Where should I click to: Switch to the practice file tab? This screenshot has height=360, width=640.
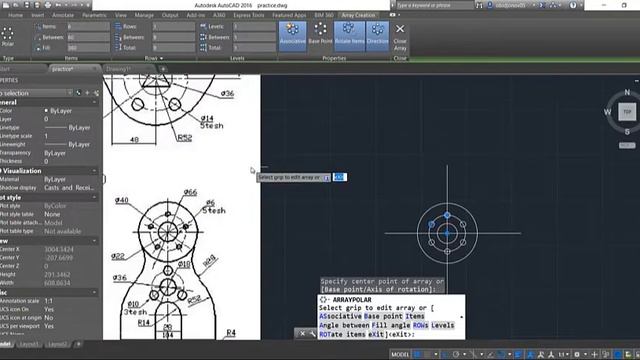point(62,69)
